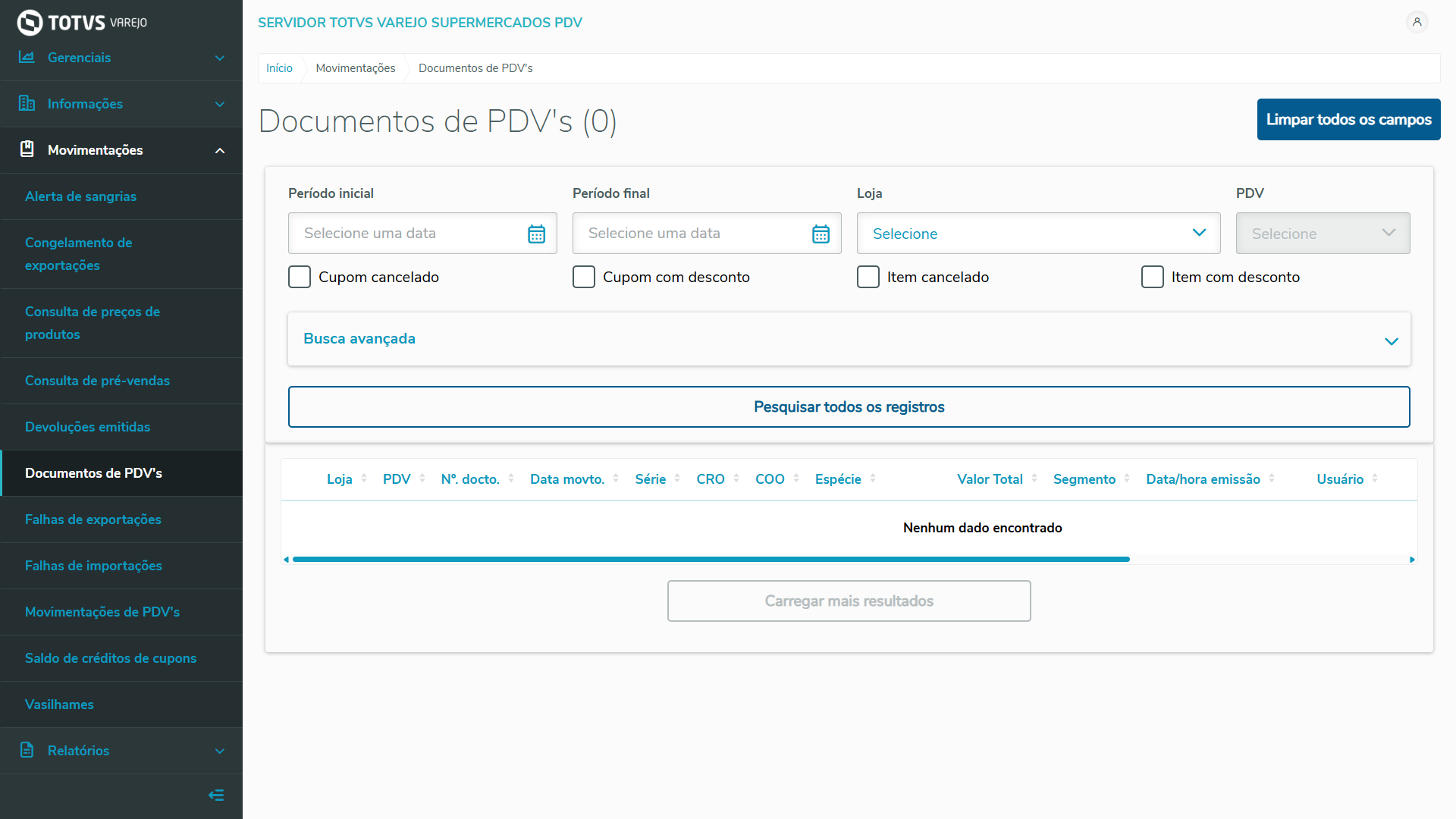Click the Gerenciais chart icon
This screenshot has width=1456, height=819.
coord(27,57)
